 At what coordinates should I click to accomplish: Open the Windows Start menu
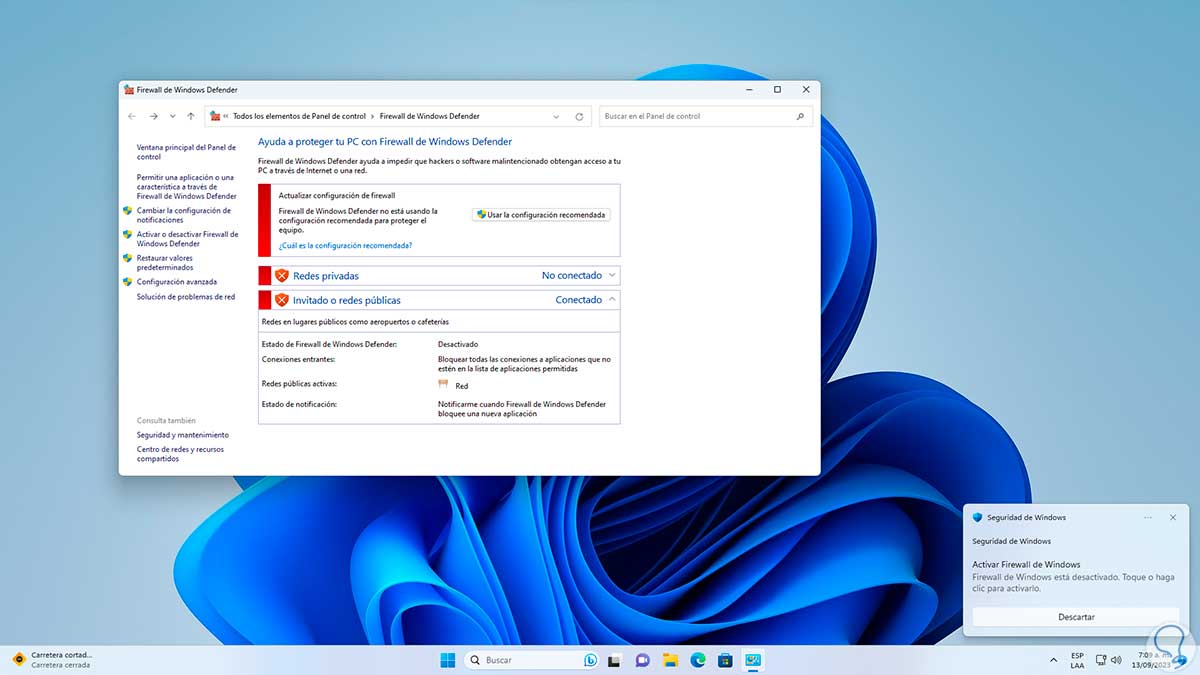447,660
